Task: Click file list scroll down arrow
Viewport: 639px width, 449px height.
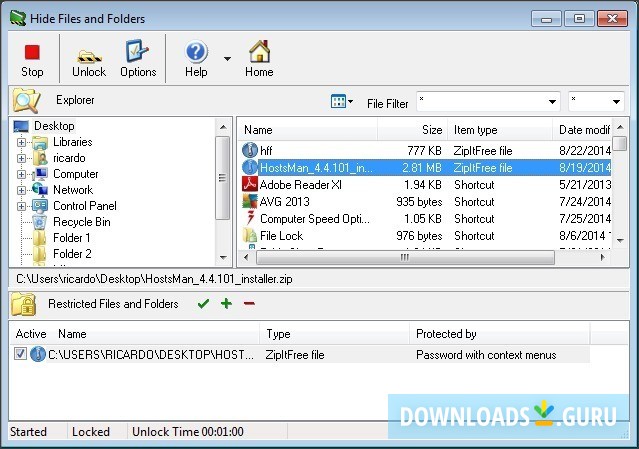Action: coord(620,240)
